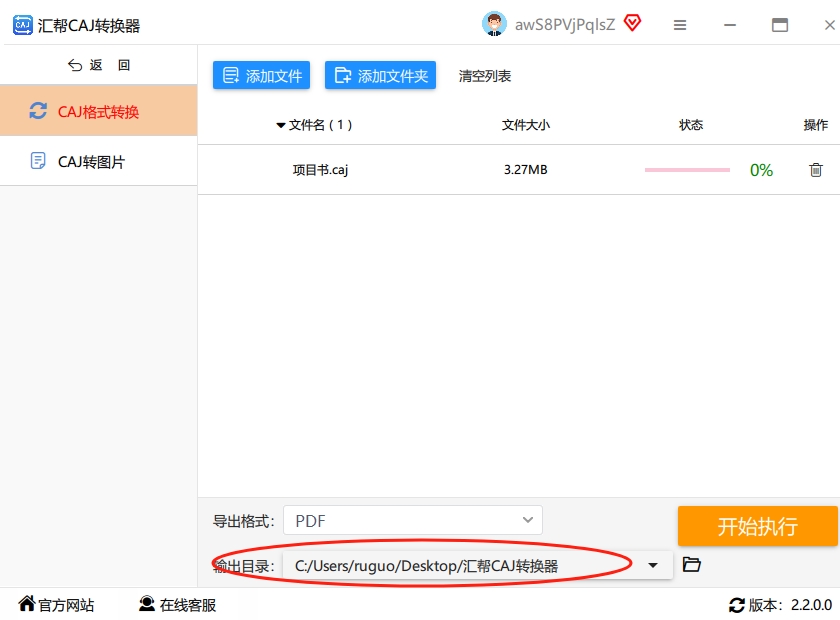
Task: Click the version refresh icon
Action: pyautogui.click(x=737, y=605)
